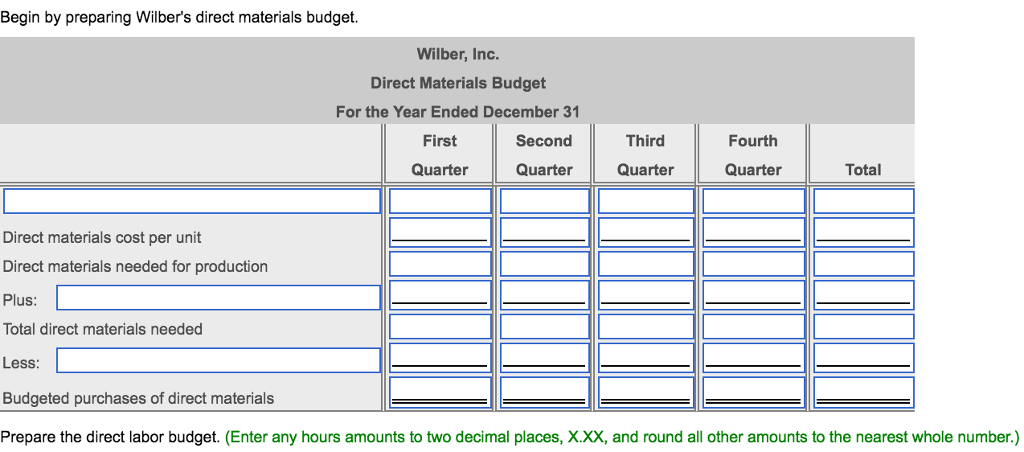Click Third Quarter cell for Direct materials cost per unit
Screen dimensions: 1024x452
click(x=646, y=232)
